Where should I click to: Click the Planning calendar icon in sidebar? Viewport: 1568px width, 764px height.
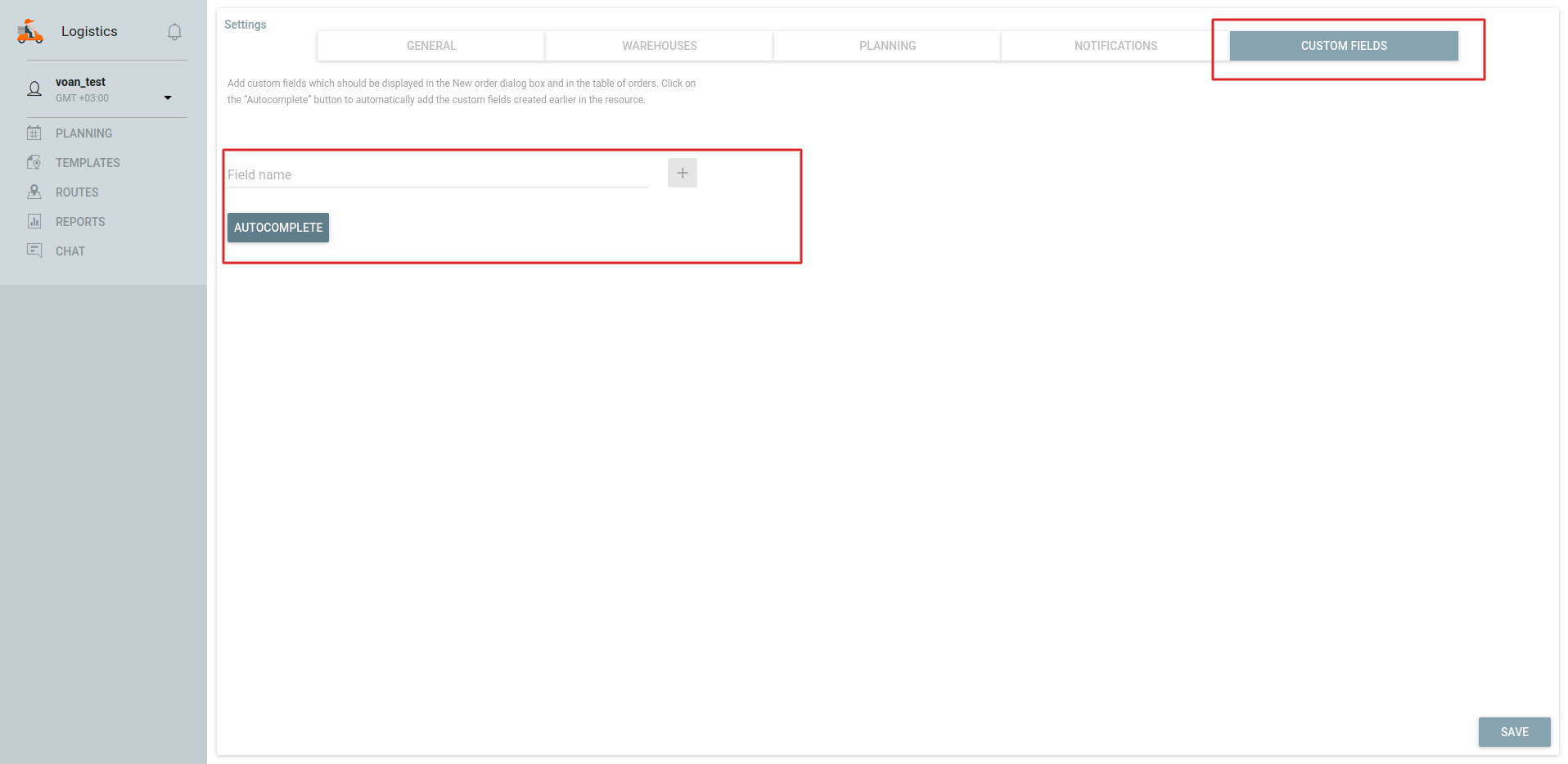pyautogui.click(x=34, y=133)
